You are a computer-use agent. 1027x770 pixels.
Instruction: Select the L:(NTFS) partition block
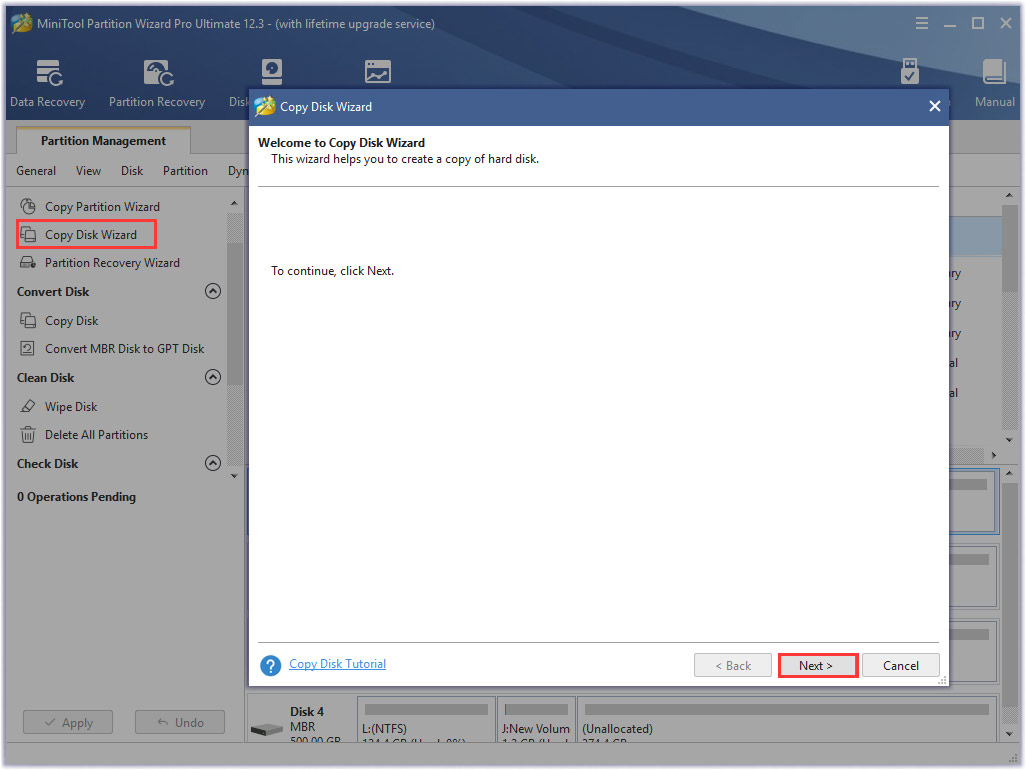point(426,720)
